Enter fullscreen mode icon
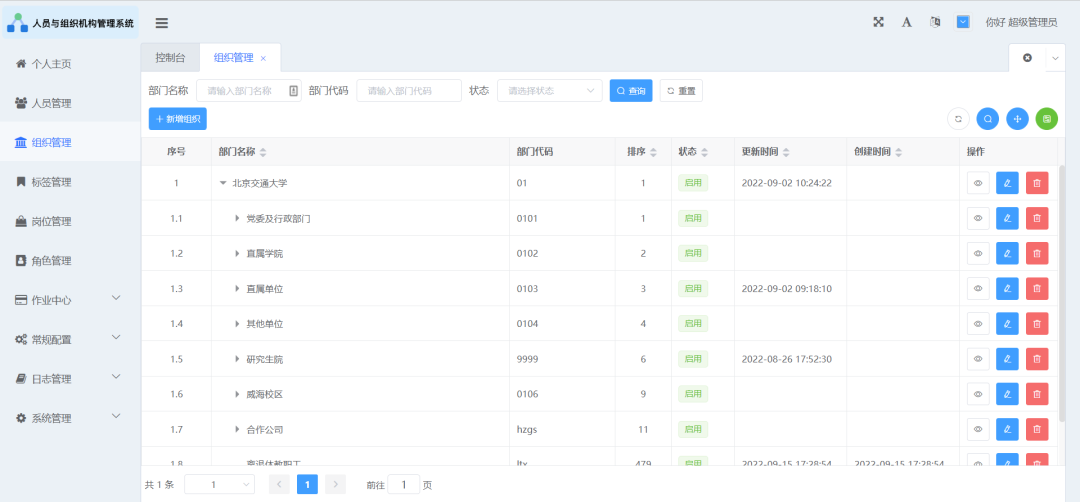 point(878,22)
